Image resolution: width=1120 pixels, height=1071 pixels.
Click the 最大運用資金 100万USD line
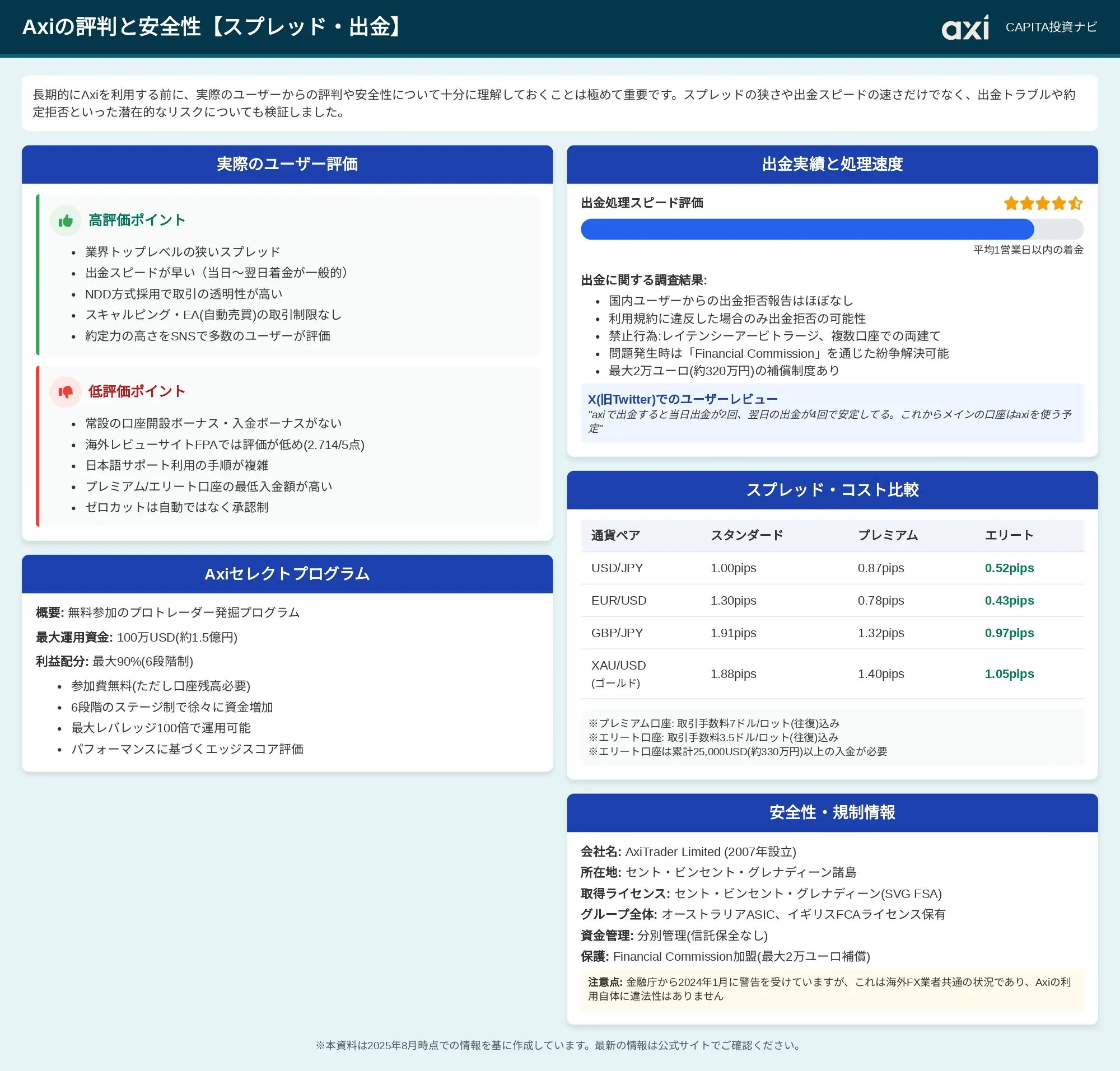(x=137, y=638)
